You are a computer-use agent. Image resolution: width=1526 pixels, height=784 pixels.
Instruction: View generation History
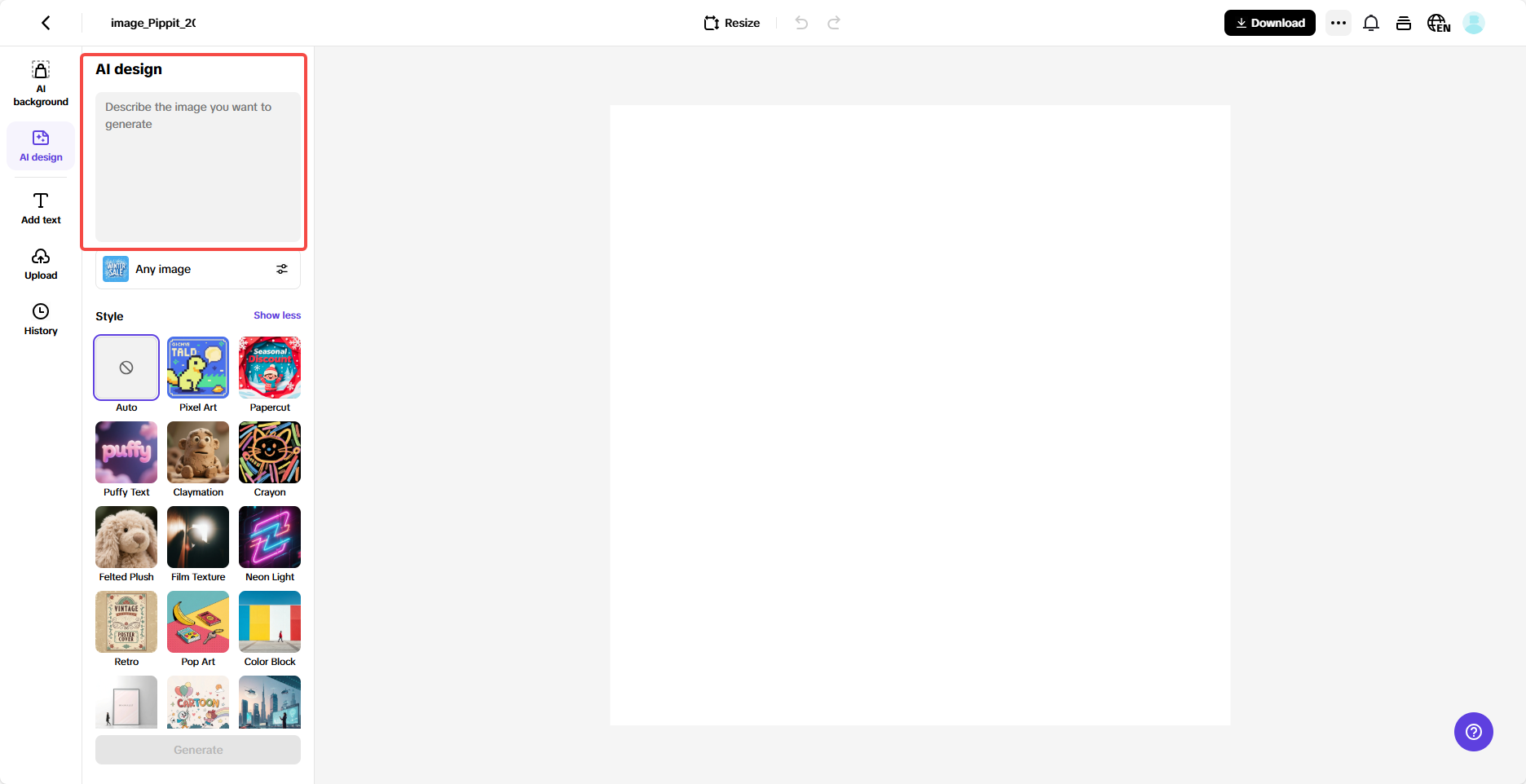(x=40, y=318)
